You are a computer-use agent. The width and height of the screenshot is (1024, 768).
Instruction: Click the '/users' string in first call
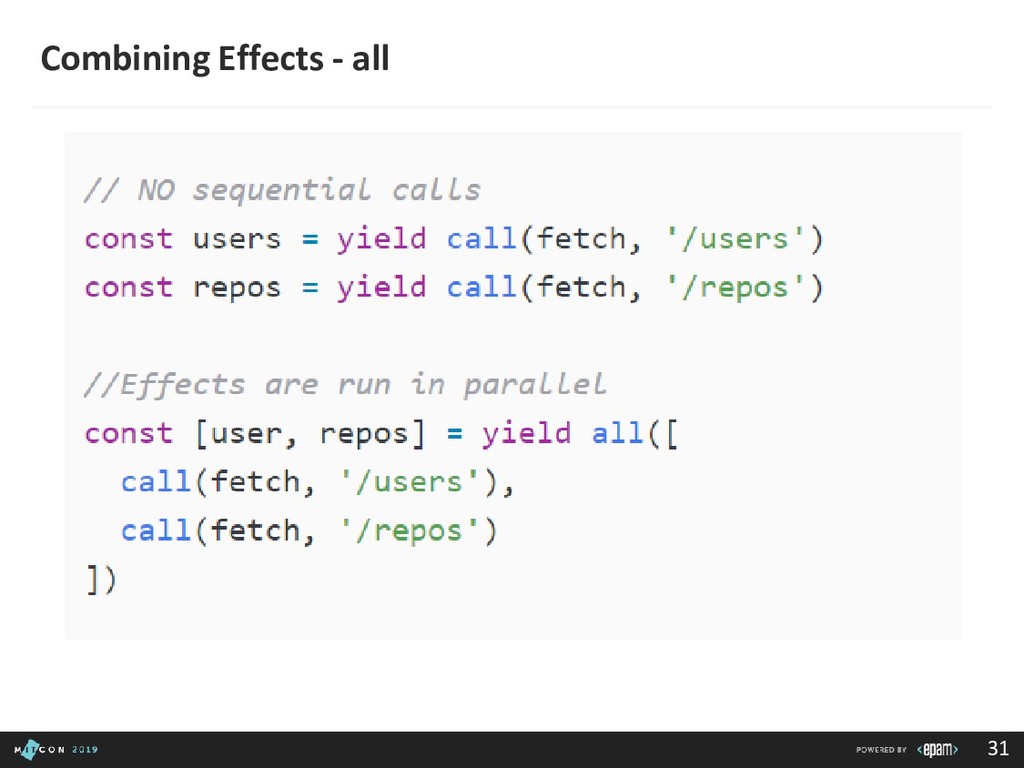click(735, 239)
